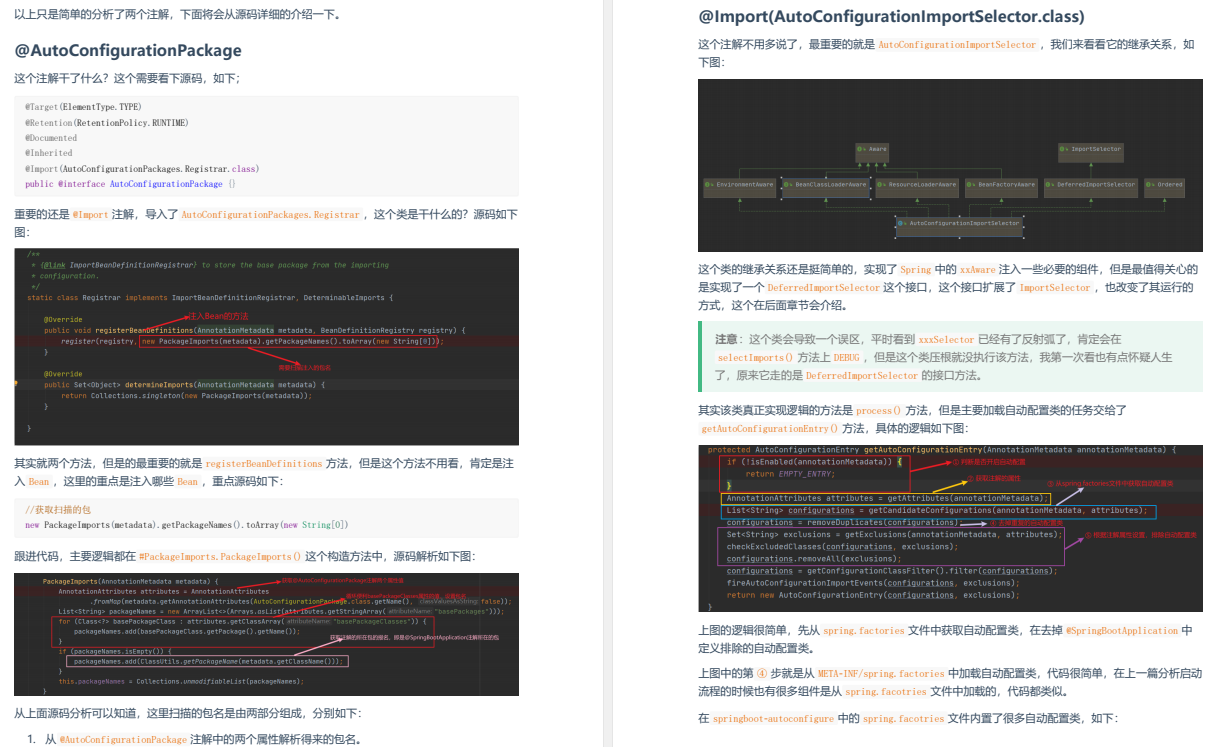Click the @Target(ElementType.TYPE) code line
1212x747 pixels.
[84, 107]
